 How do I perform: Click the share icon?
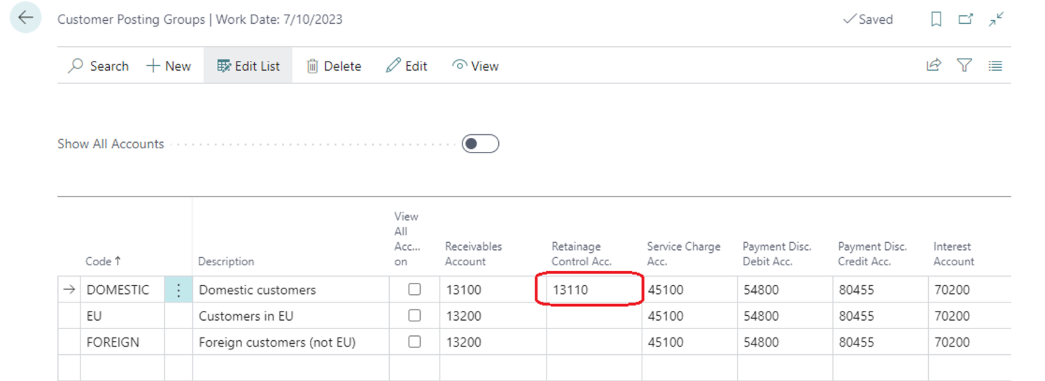click(x=934, y=65)
